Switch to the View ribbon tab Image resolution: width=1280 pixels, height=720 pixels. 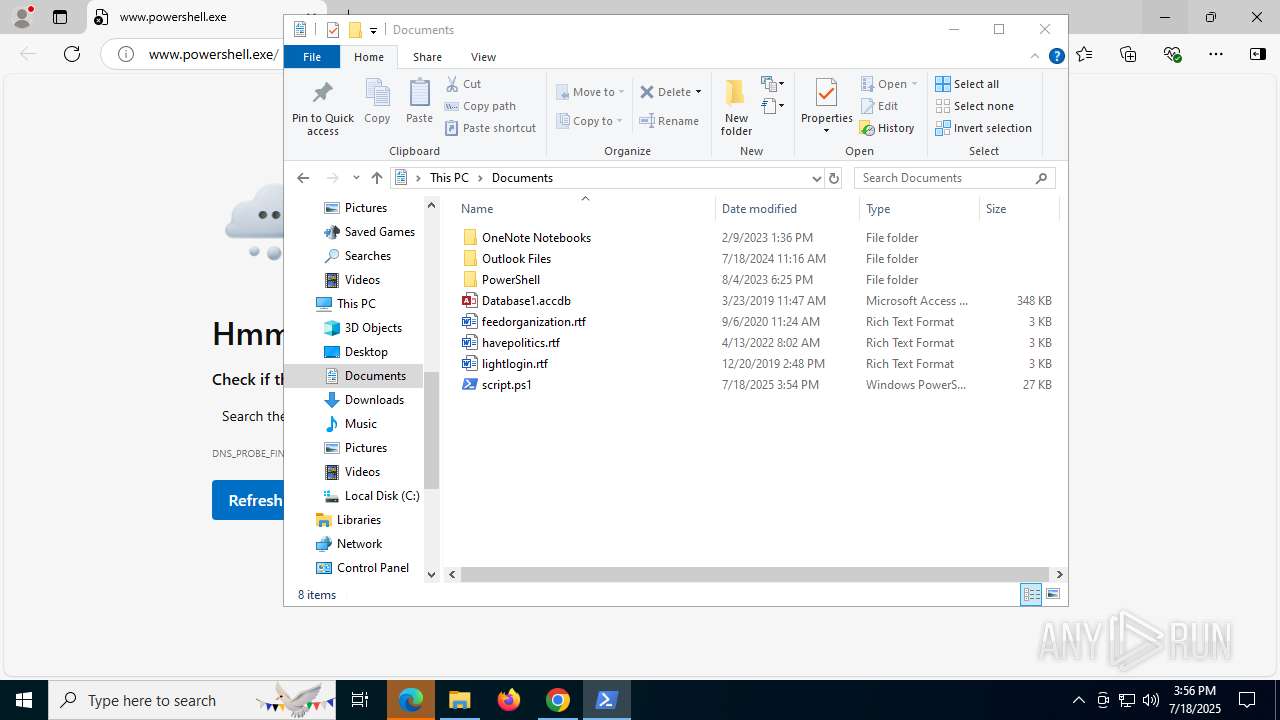tap(483, 57)
